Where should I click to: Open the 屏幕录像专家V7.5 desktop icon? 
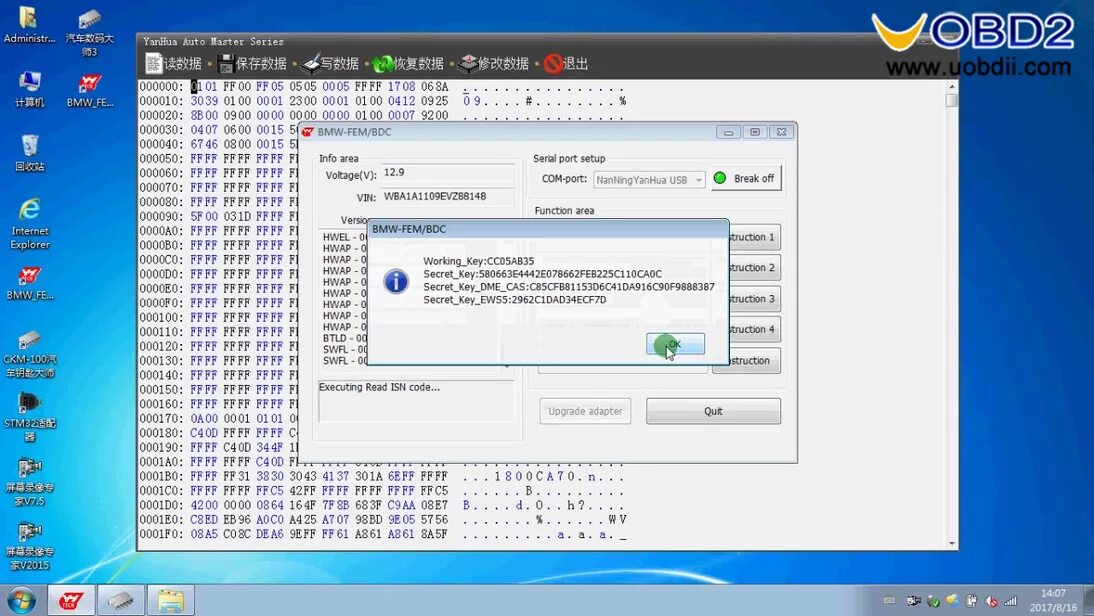tap(29, 481)
